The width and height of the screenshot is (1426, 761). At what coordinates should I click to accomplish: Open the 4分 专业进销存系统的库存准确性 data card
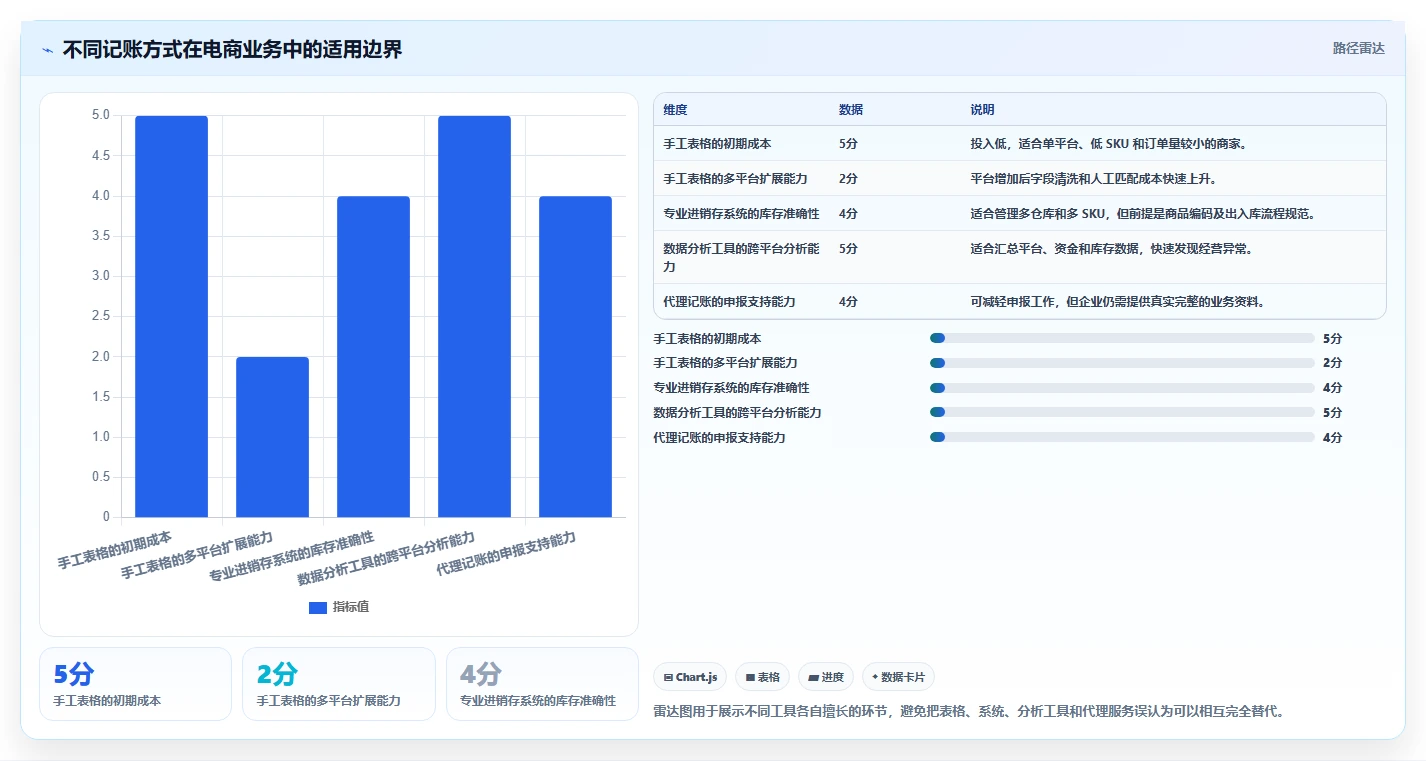542,684
